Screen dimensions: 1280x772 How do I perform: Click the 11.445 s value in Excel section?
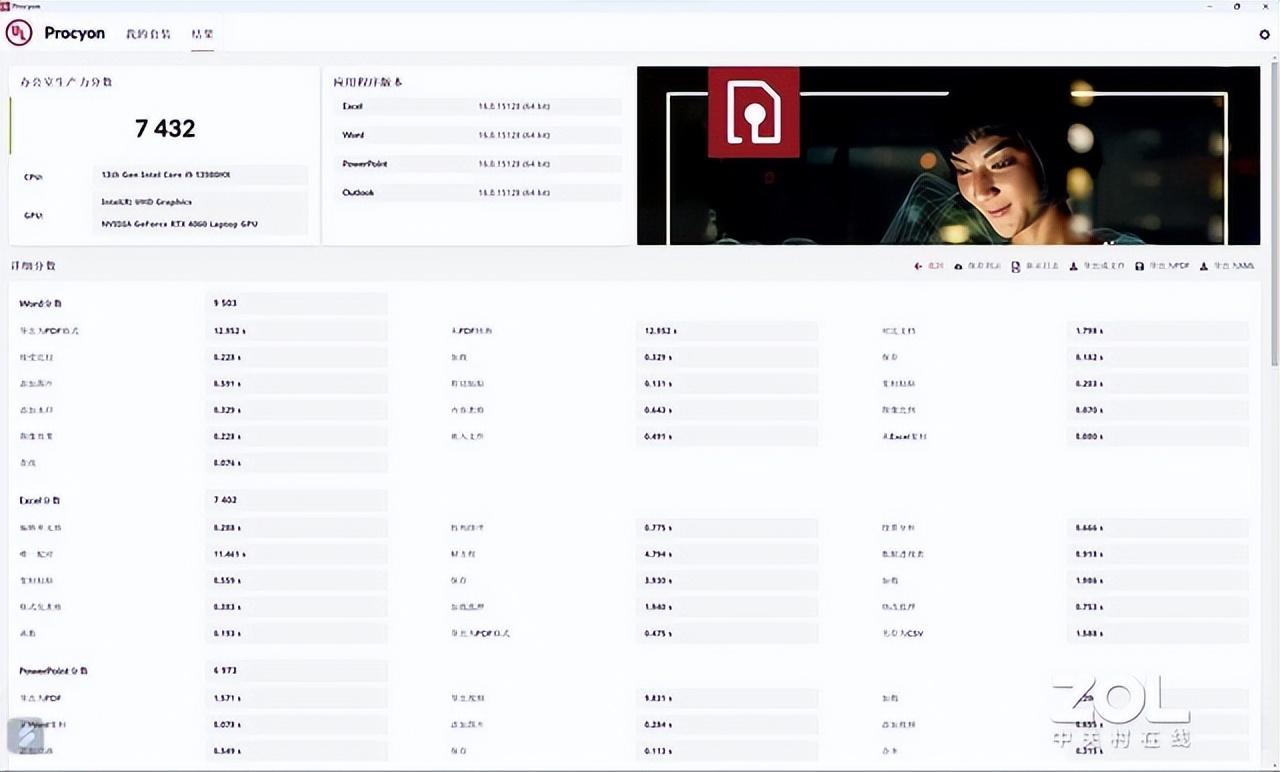pos(229,554)
